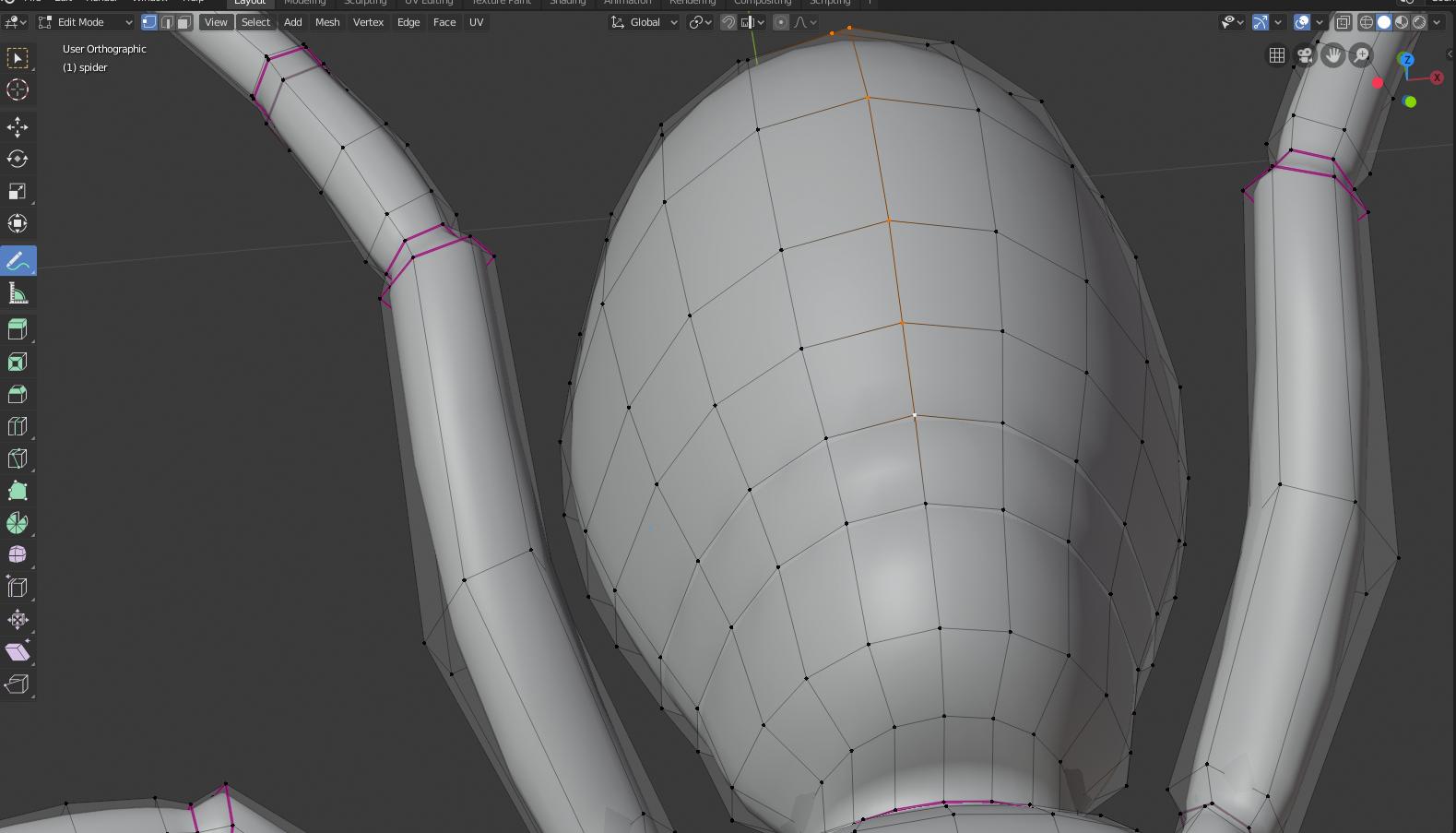1456x833 pixels.
Task: Switch viewport to orthographic/perspective grid icon
Action: (x=1277, y=55)
